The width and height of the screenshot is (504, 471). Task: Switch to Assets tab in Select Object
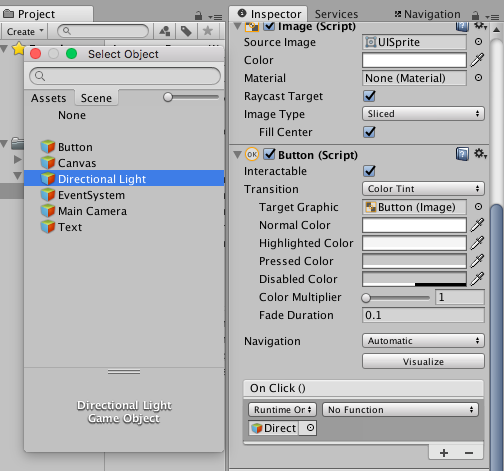point(49,98)
